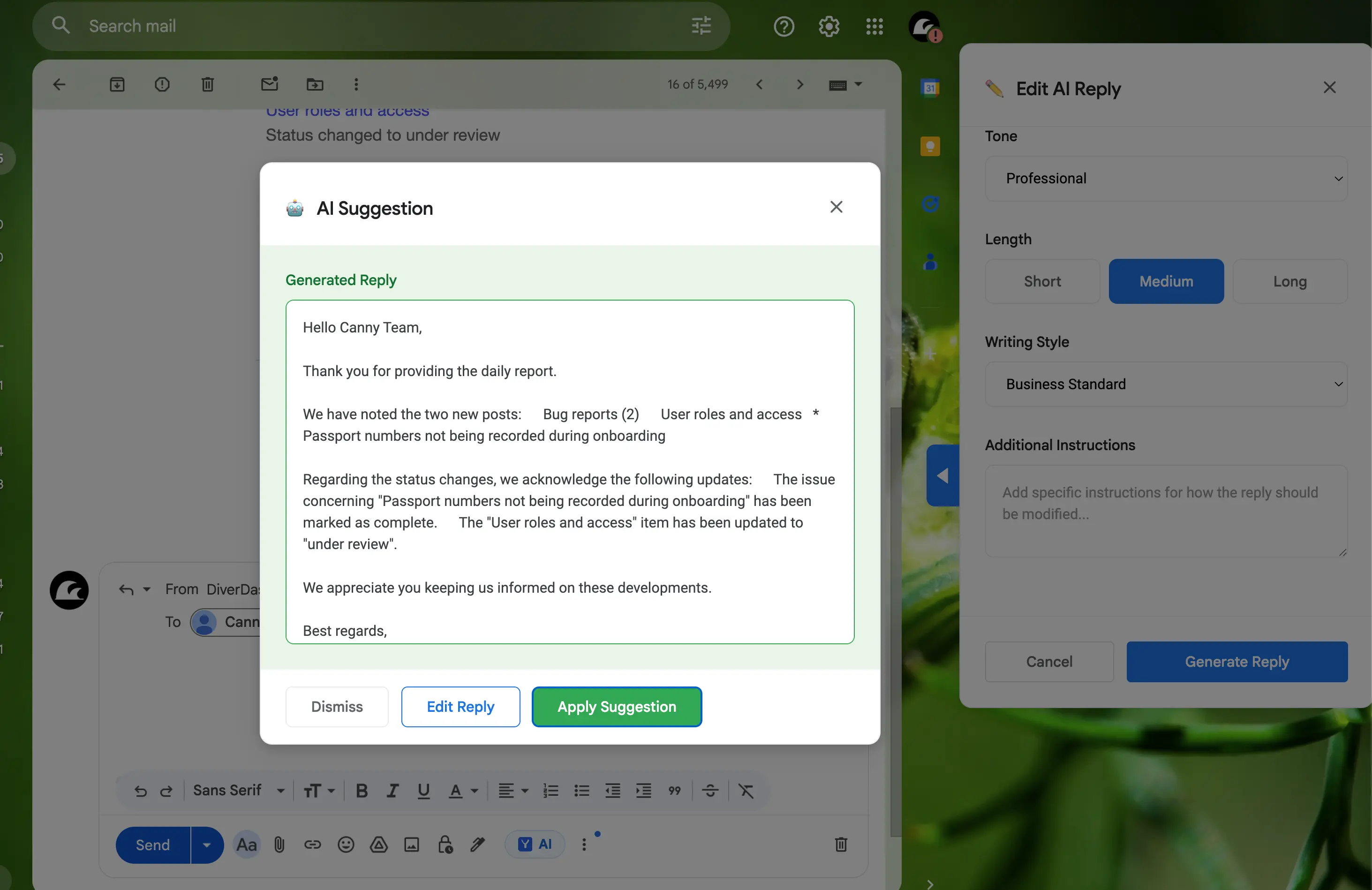
Task: Insert an emoji in the reply
Action: click(345, 845)
